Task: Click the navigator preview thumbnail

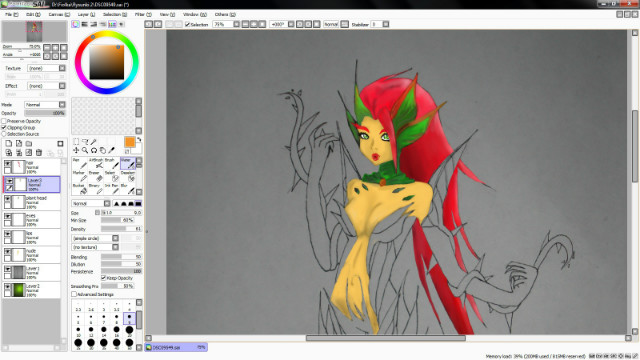Action: click(34, 31)
